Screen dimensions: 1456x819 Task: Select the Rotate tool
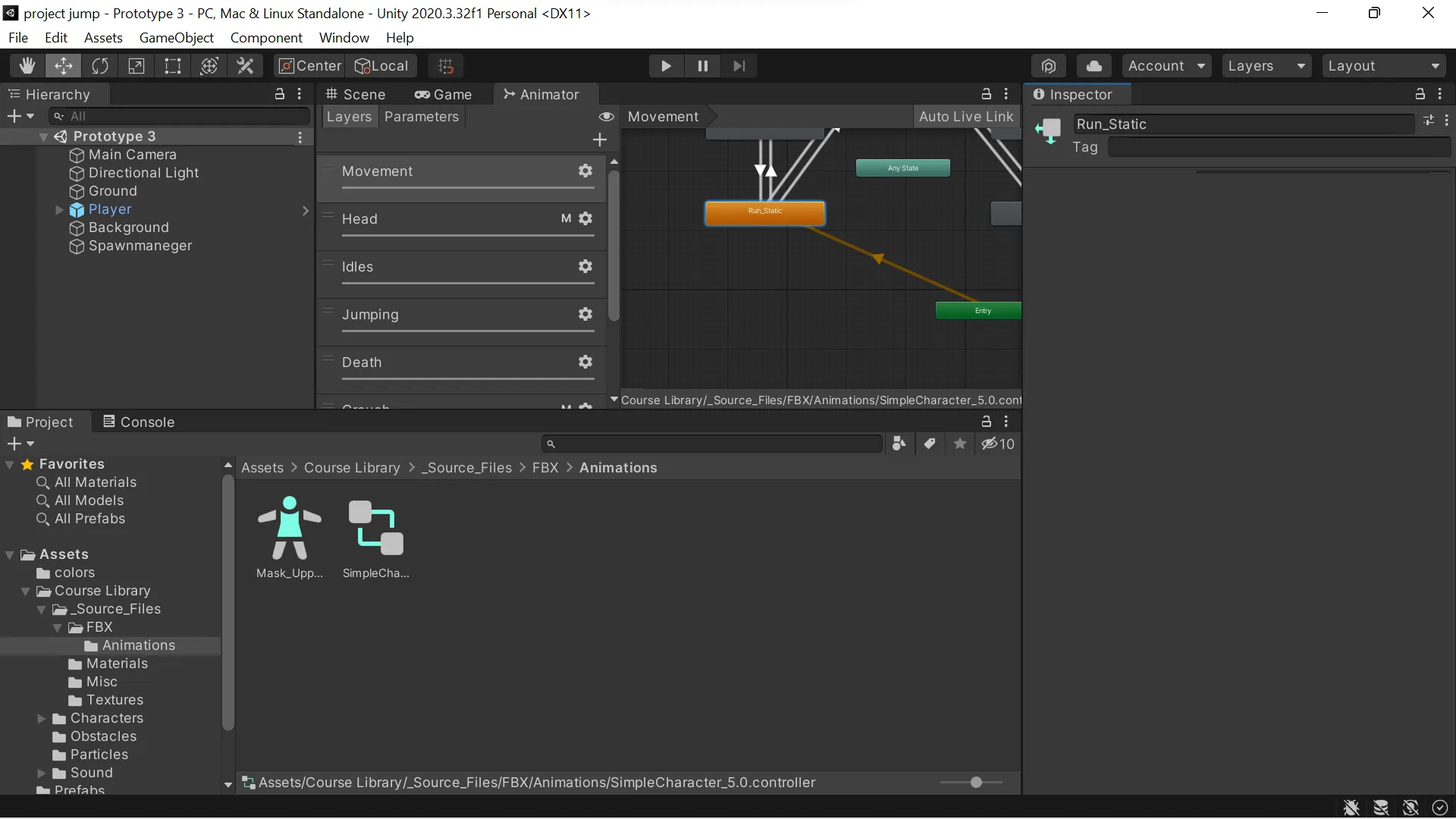[x=100, y=66]
